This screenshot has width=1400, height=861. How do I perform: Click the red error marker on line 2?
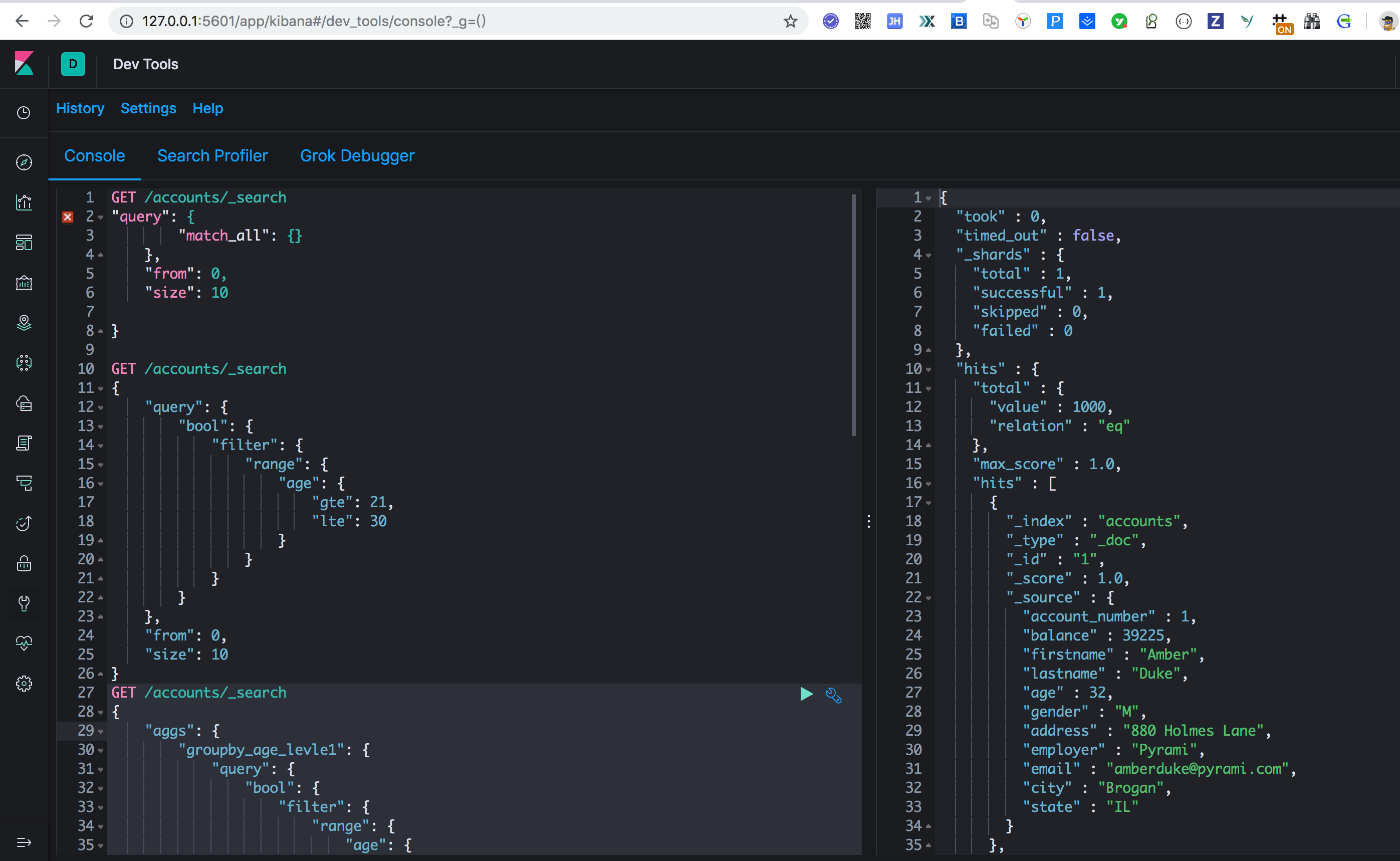[x=68, y=217]
